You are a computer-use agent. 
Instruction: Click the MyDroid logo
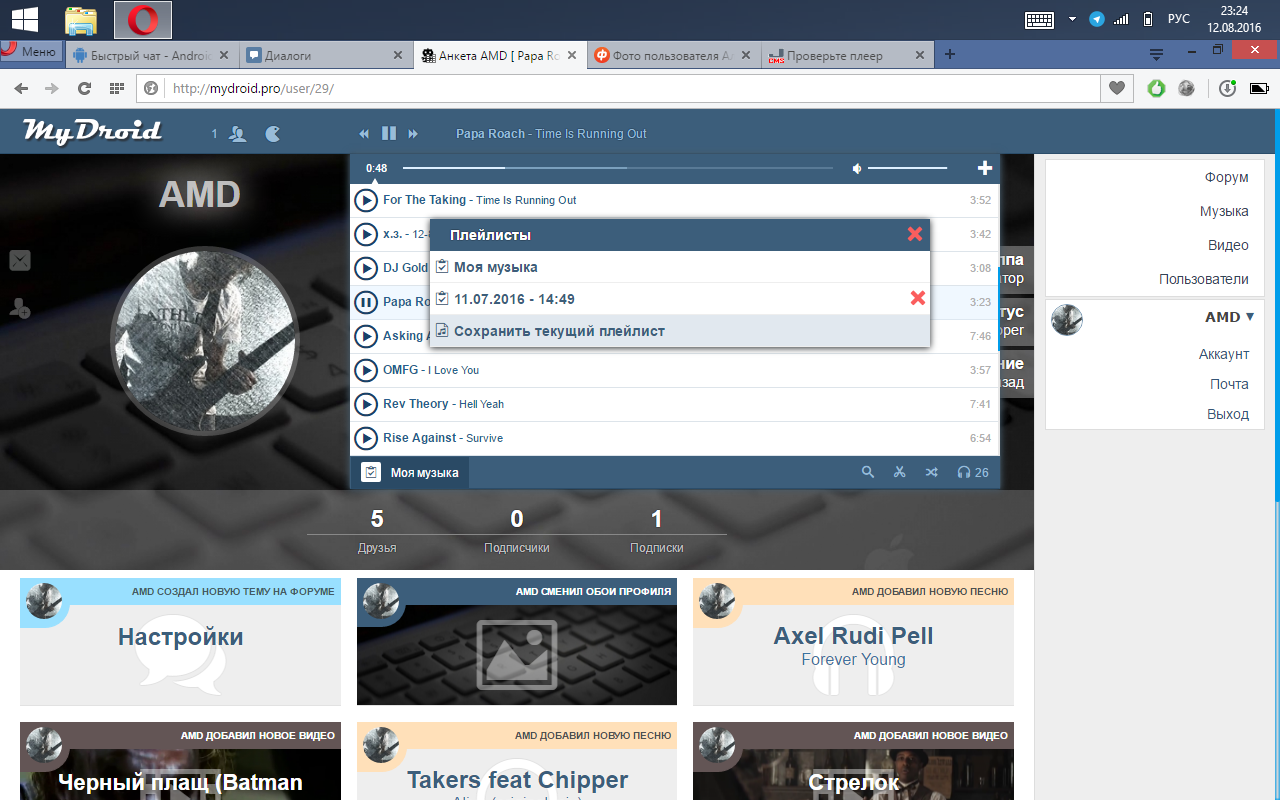click(x=92, y=132)
